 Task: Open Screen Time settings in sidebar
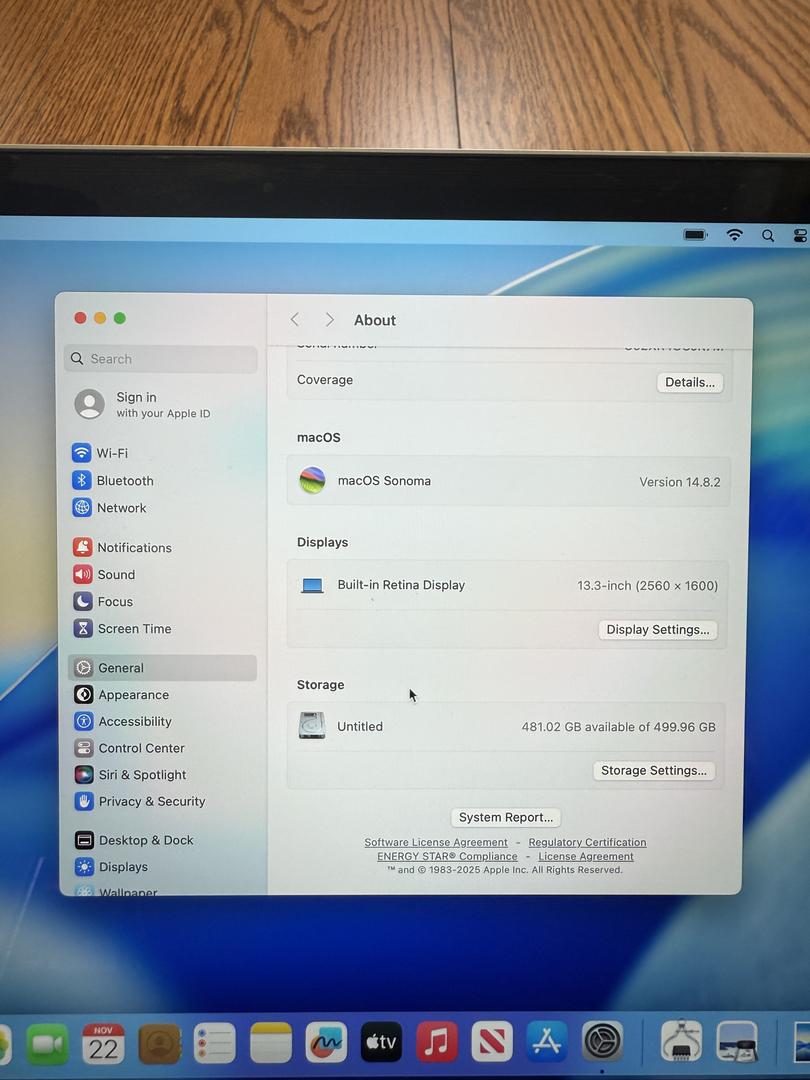pos(123,628)
